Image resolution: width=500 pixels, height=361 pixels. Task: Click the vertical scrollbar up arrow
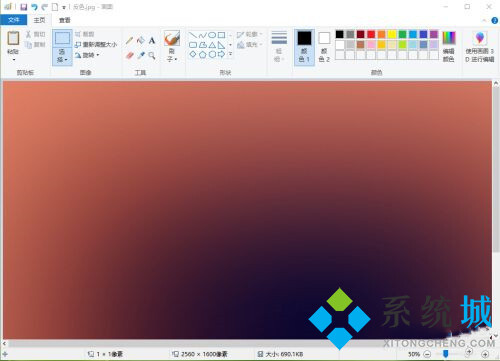496,83
